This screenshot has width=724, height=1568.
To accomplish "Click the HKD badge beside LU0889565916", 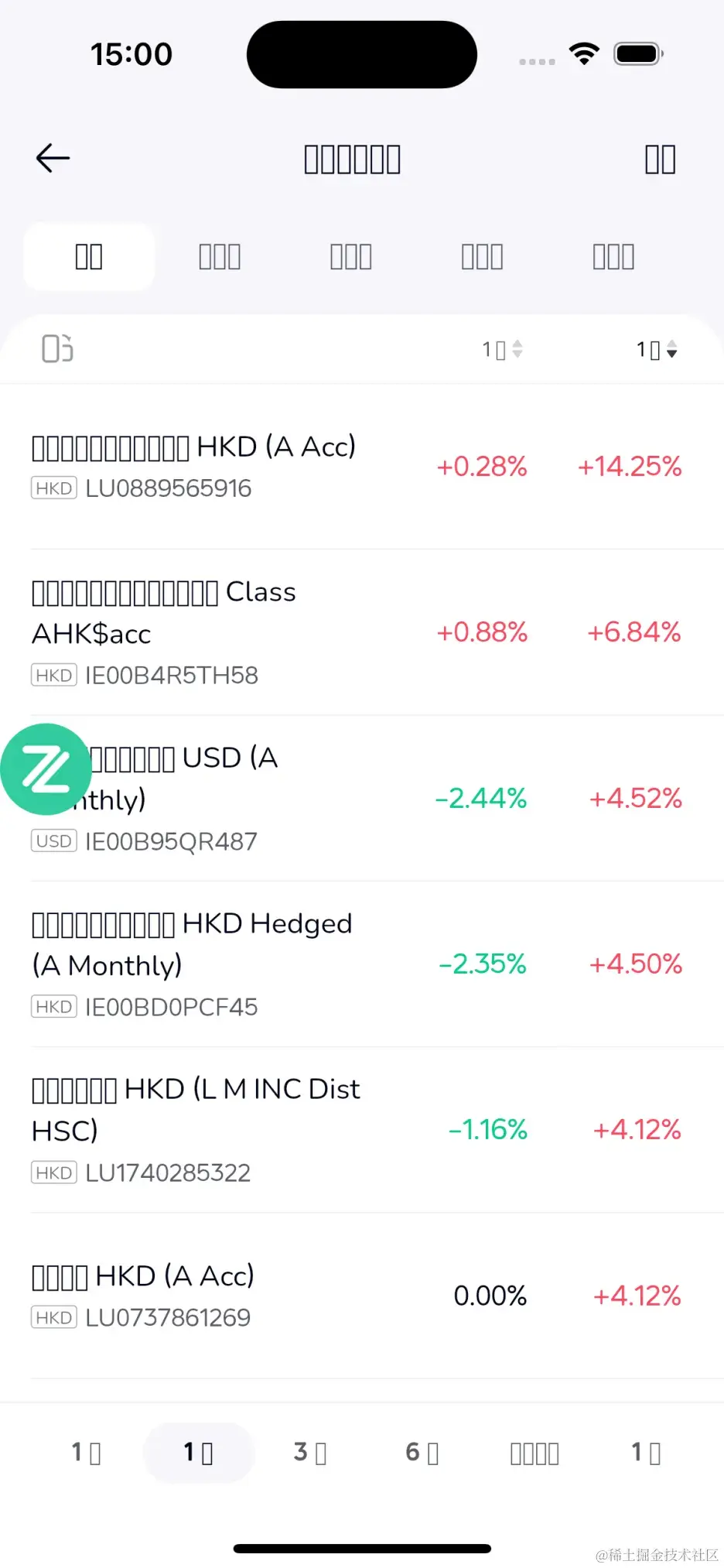I will pos(54,488).
